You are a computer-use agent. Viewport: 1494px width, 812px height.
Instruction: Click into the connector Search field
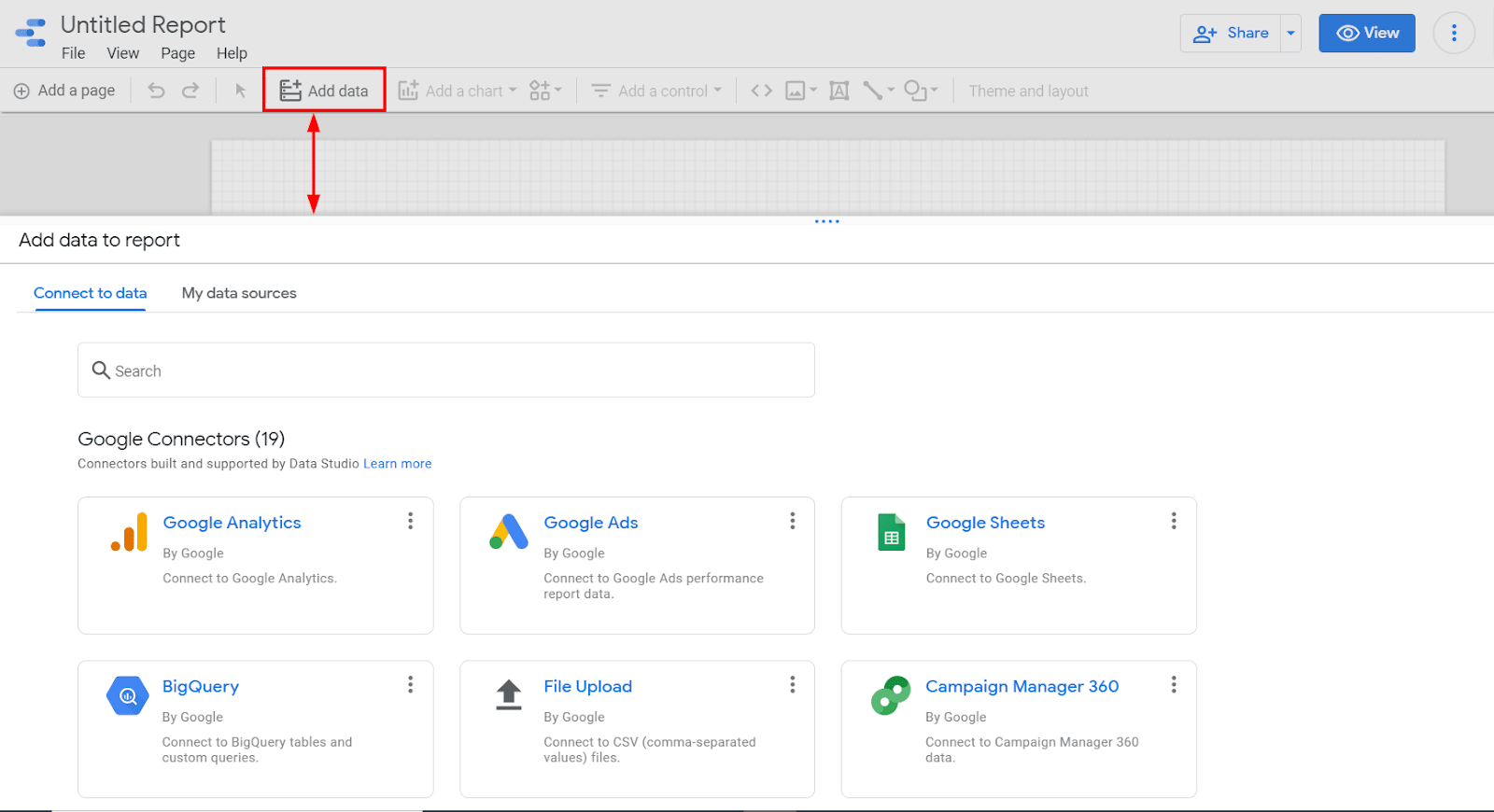446,370
